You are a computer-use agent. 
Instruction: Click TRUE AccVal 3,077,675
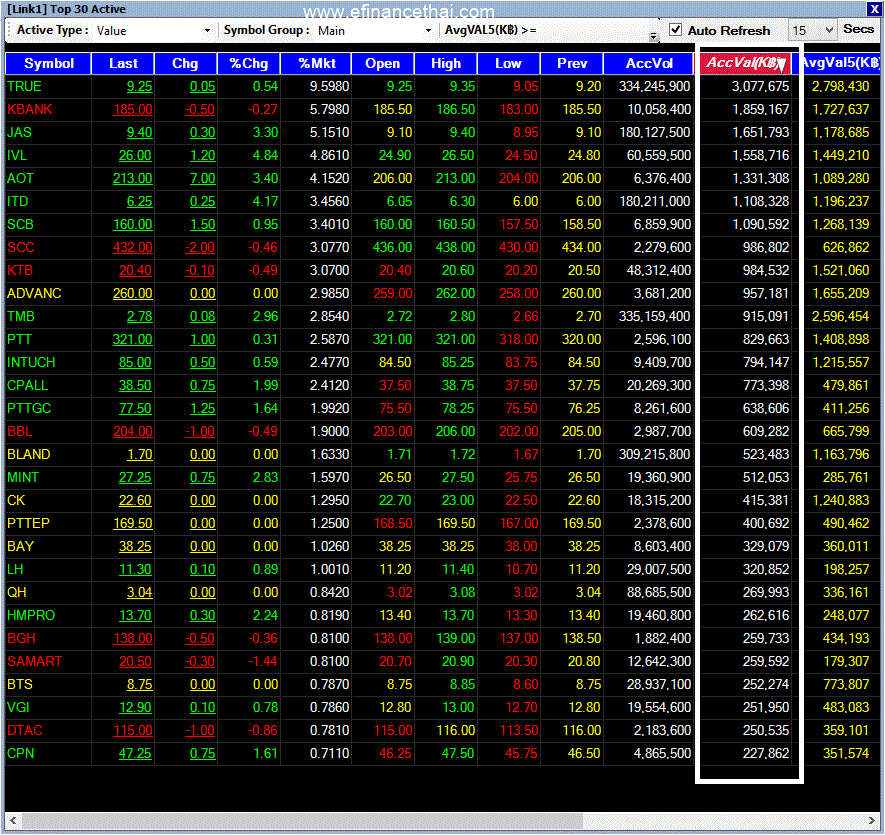760,86
